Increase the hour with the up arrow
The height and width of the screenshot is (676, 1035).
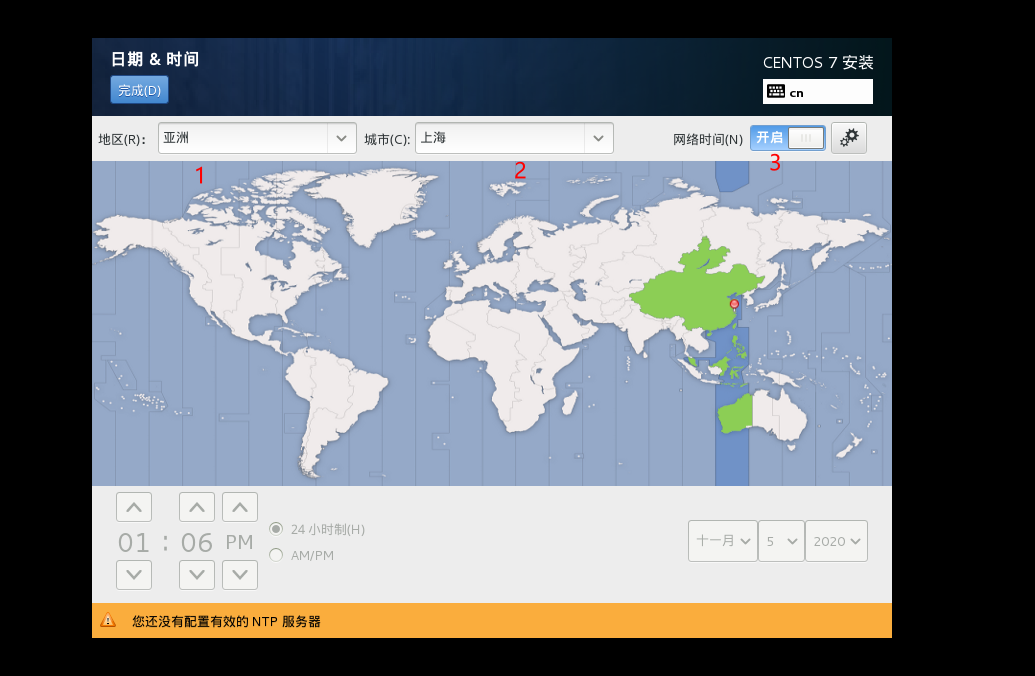(133, 506)
